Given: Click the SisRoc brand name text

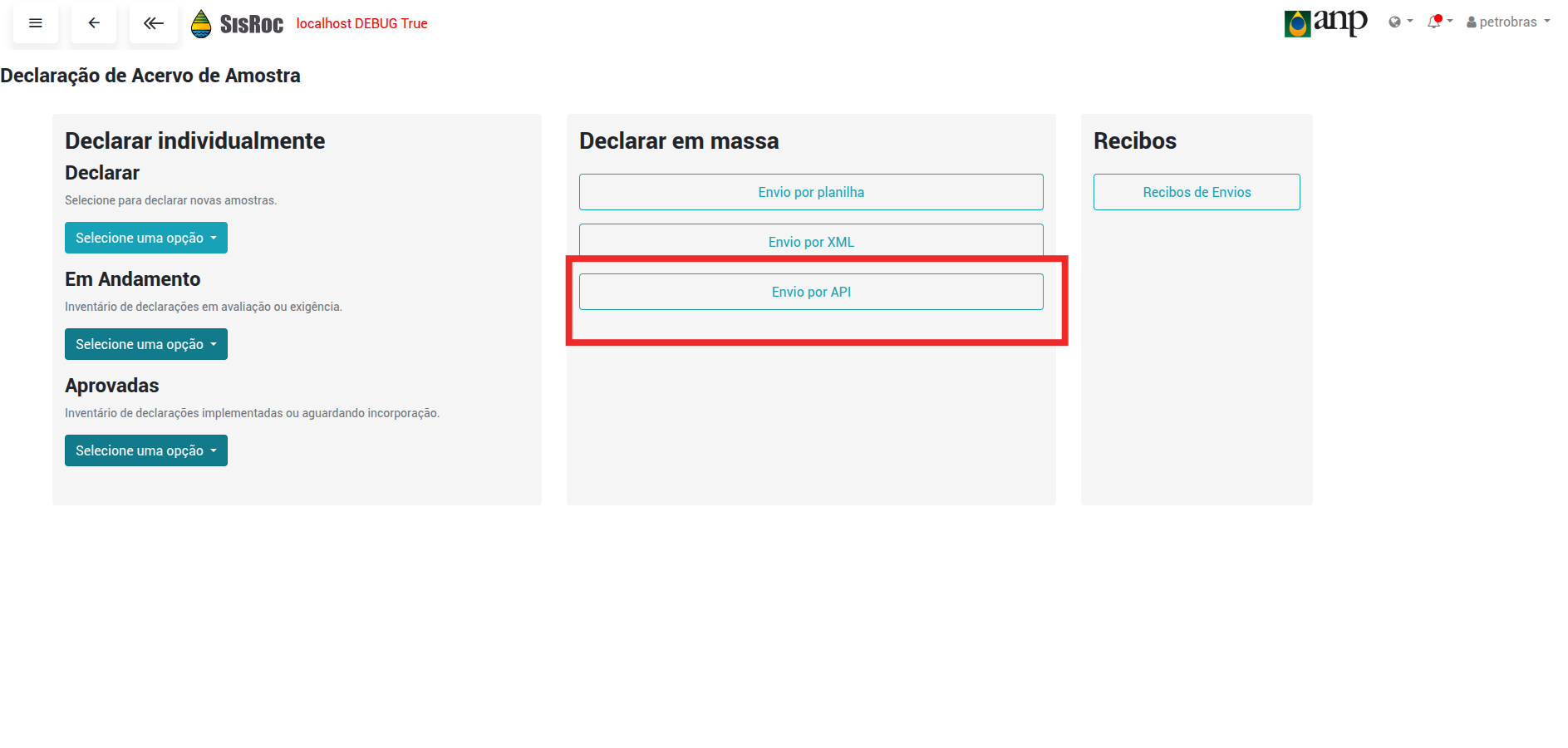Looking at the screenshot, I should point(251,25).
